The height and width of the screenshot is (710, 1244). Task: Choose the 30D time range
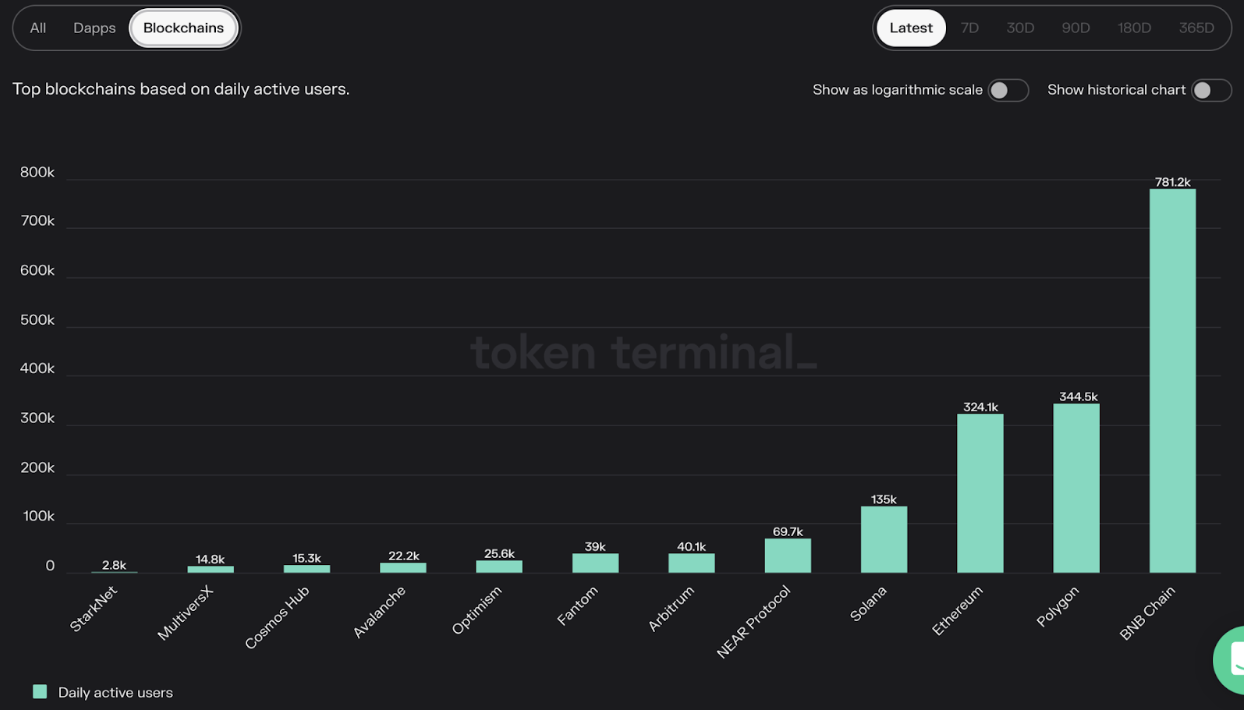point(1020,28)
